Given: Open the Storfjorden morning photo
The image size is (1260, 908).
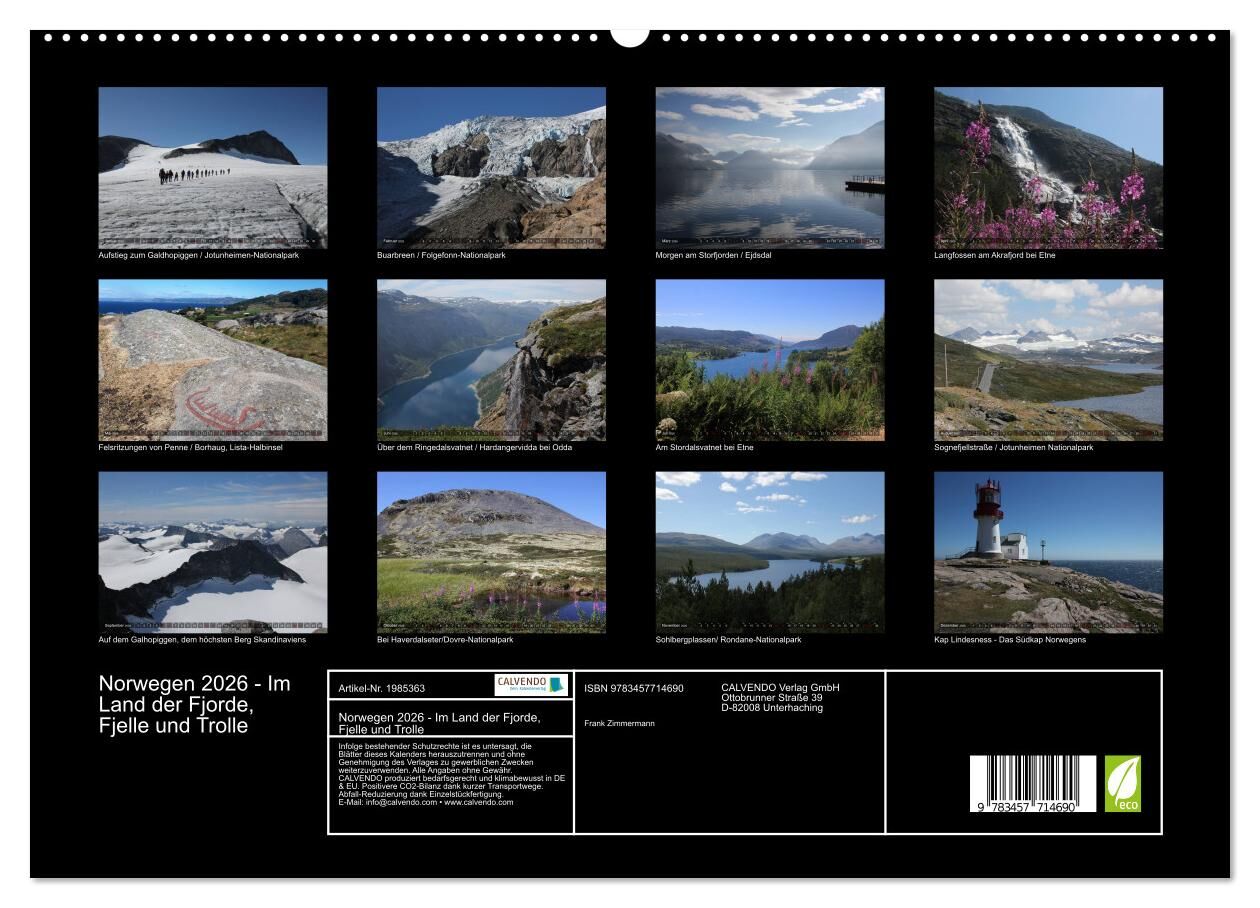Looking at the screenshot, I should pyautogui.click(x=769, y=167).
